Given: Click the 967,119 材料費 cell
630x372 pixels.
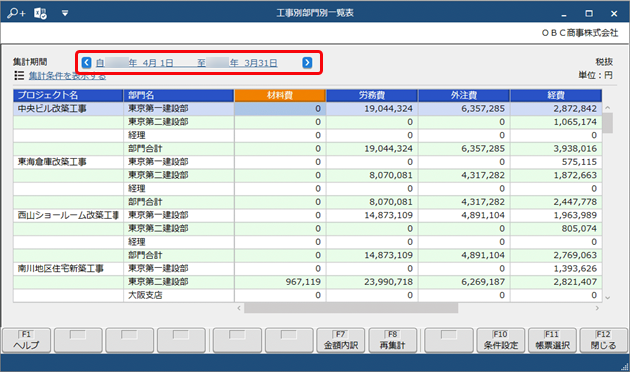Looking at the screenshot, I should pos(280,282).
